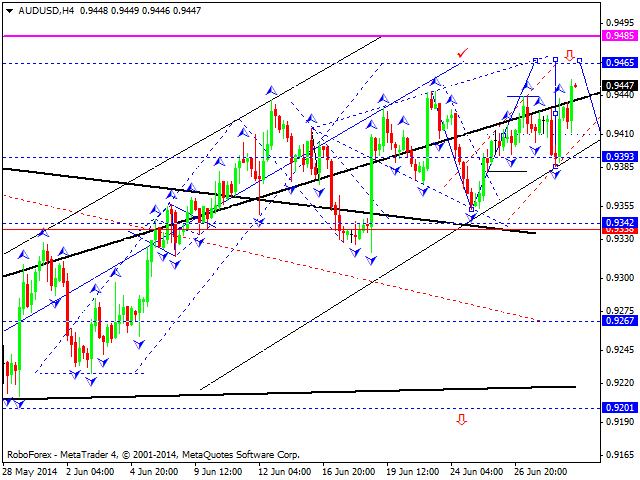
Task: Click the 26 Jun 20:00 time axis label
Action: pos(540,471)
